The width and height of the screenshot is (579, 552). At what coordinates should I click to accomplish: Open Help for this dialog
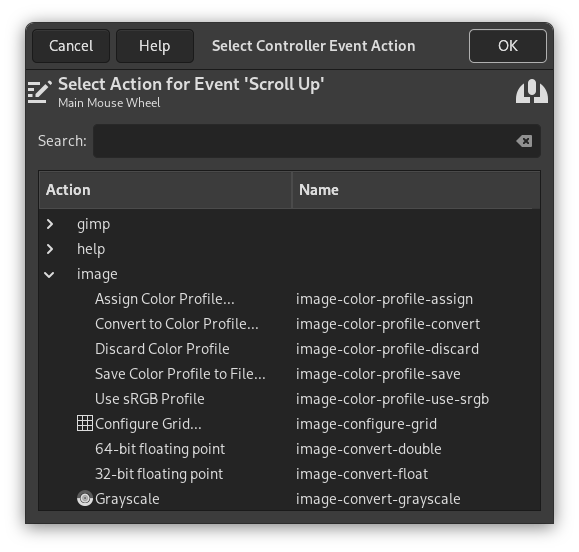tap(155, 46)
